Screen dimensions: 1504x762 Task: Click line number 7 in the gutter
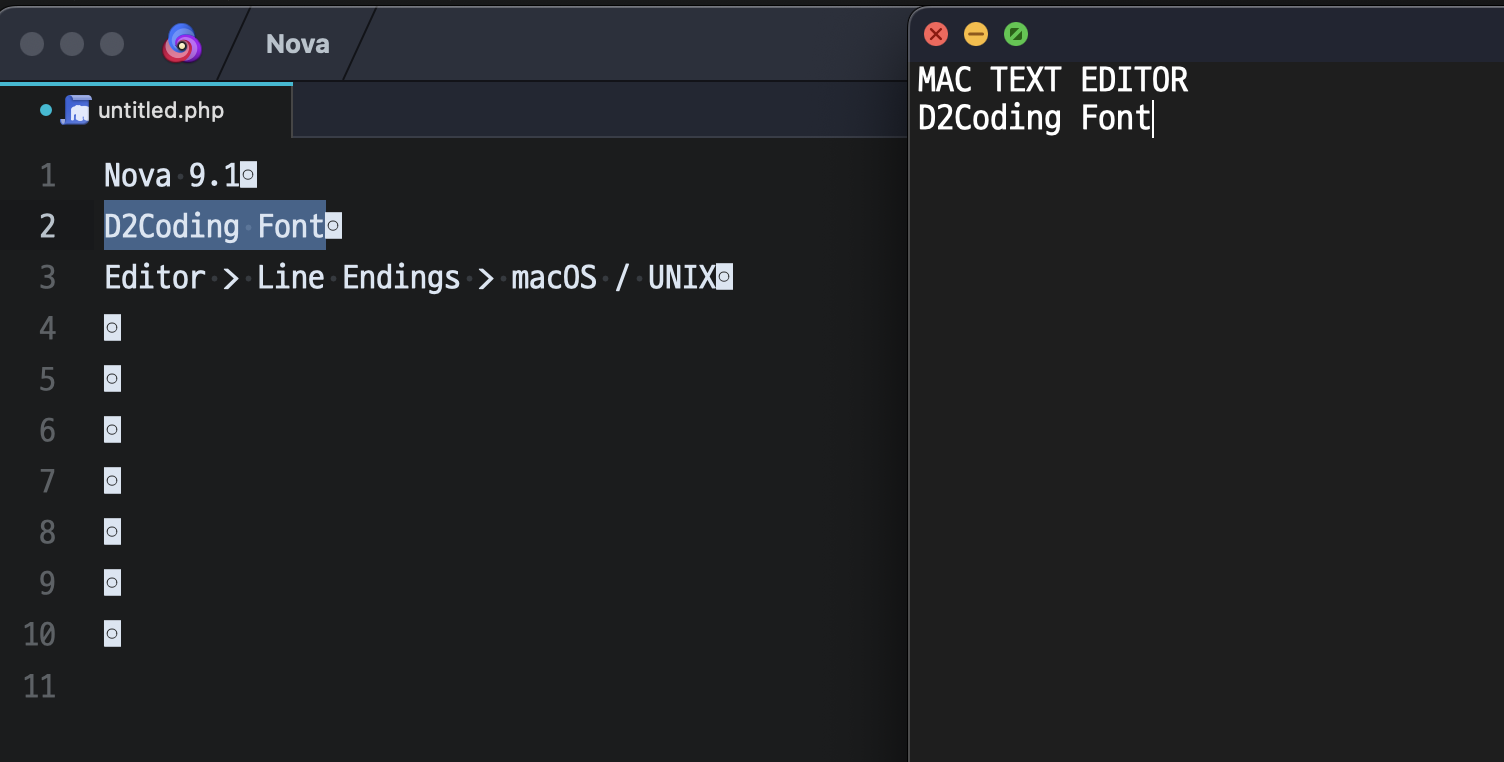pos(47,481)
